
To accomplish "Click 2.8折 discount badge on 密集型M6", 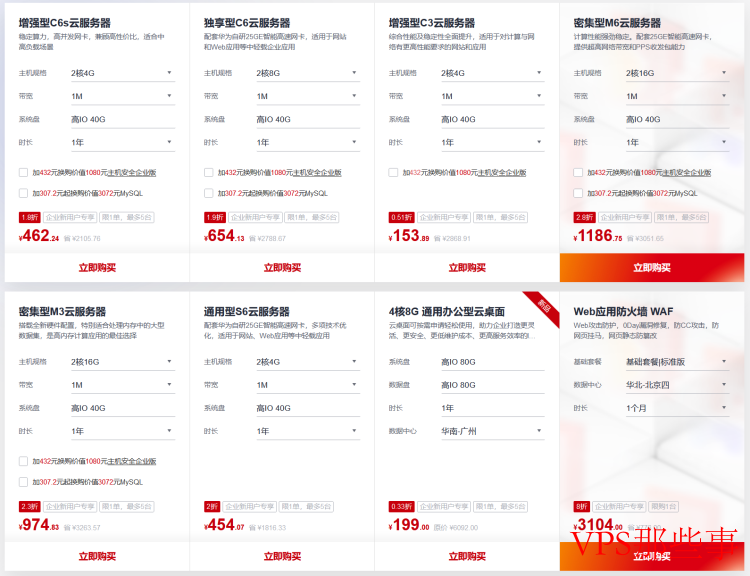I will [x=585, y=218].
